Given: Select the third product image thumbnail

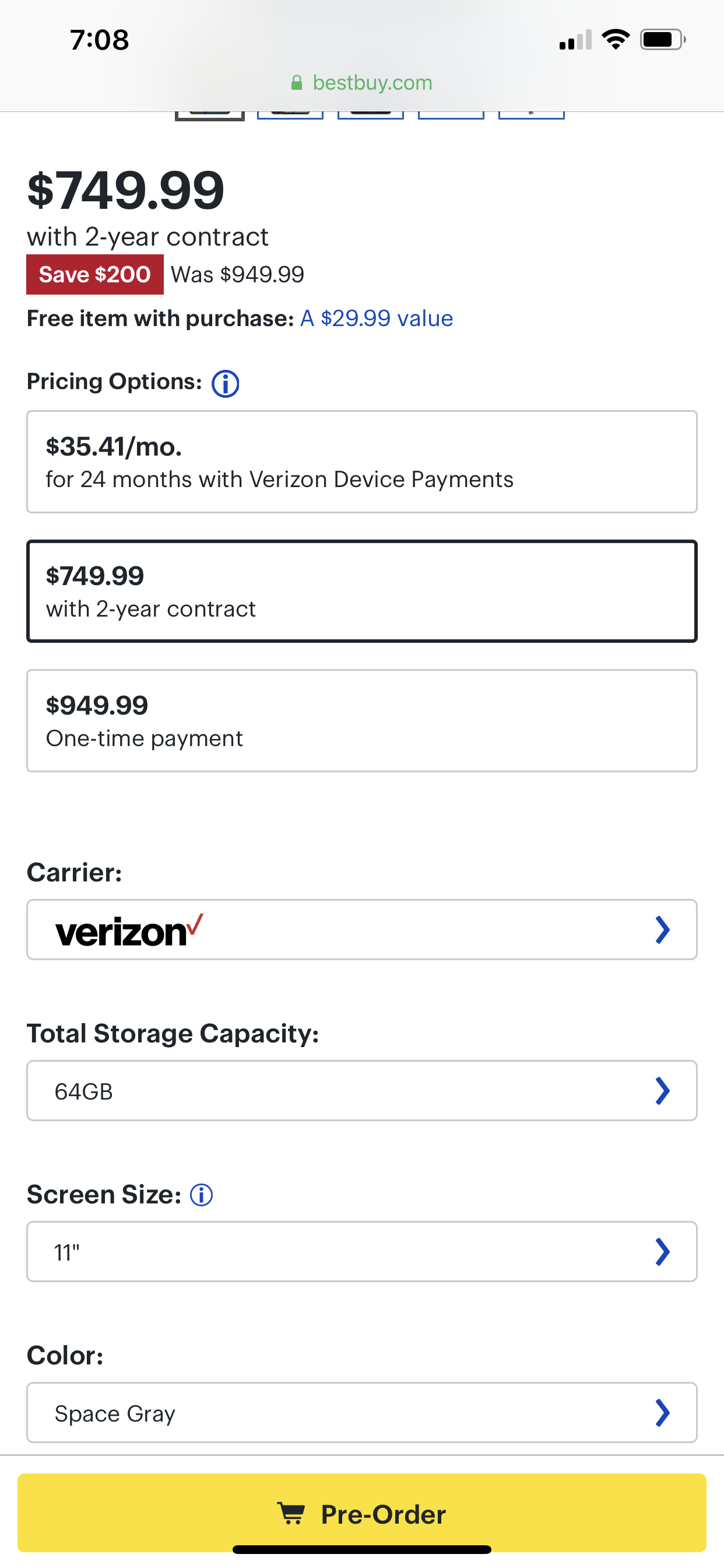Looking at the screenshot, I should (x=371, y=116).
